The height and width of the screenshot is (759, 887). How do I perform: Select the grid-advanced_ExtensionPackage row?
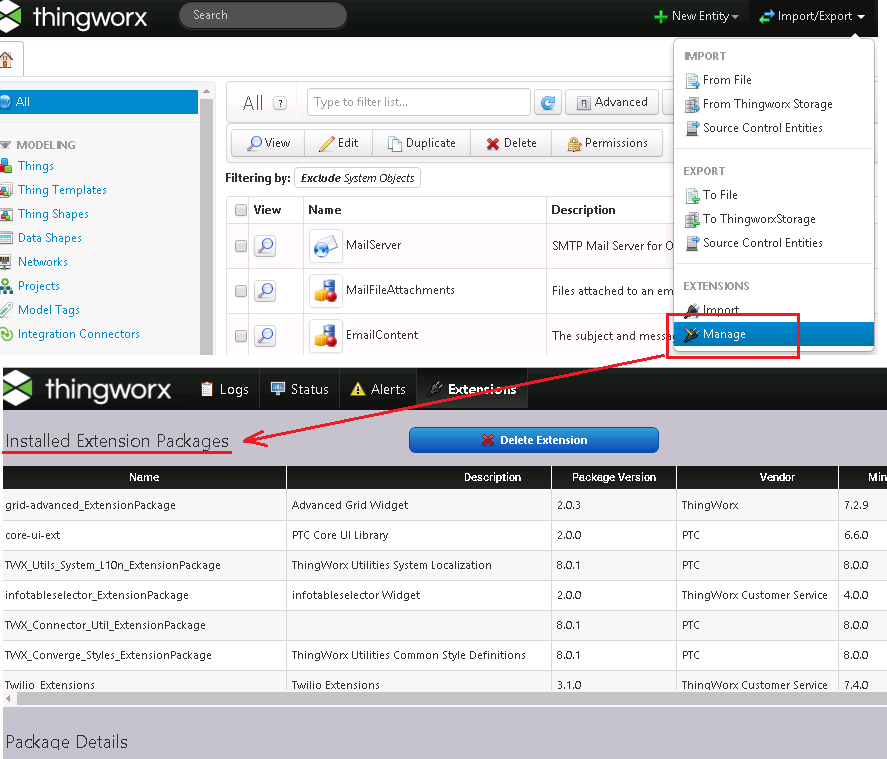click(445, 505)
